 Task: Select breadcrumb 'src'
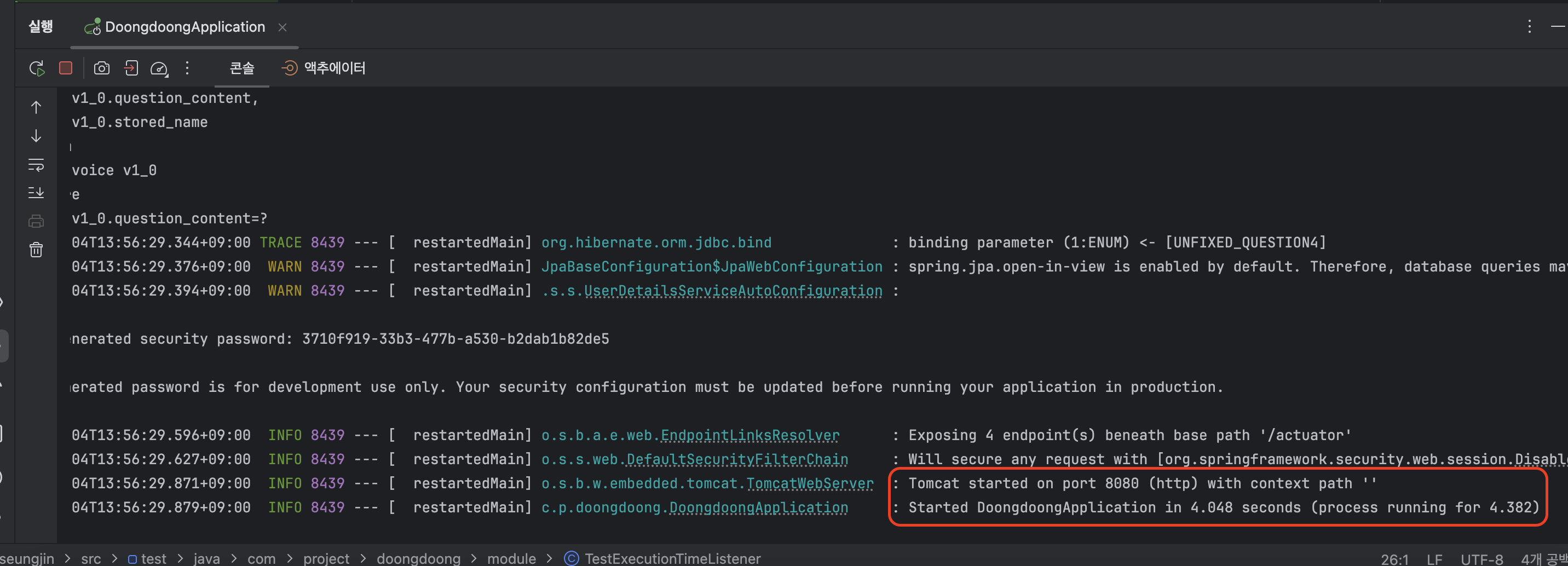pos(91,558)
